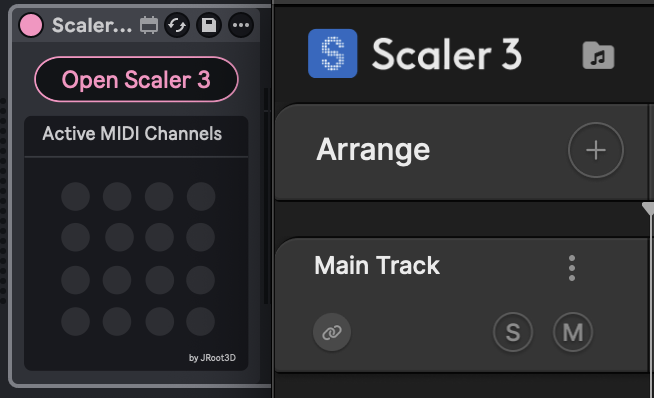Click the hot-swap preset arrows icon

(177, 25)
